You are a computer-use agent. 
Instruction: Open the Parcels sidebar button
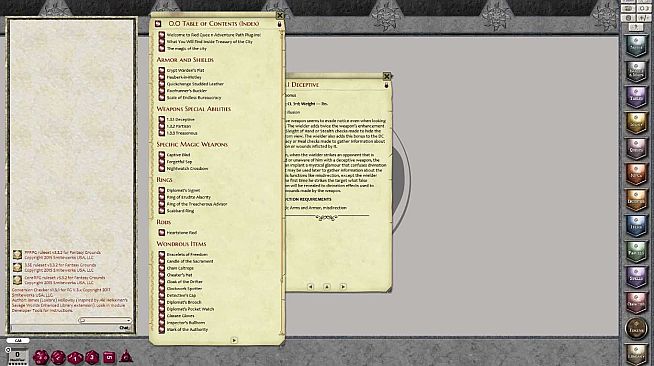tap(636, 251)
